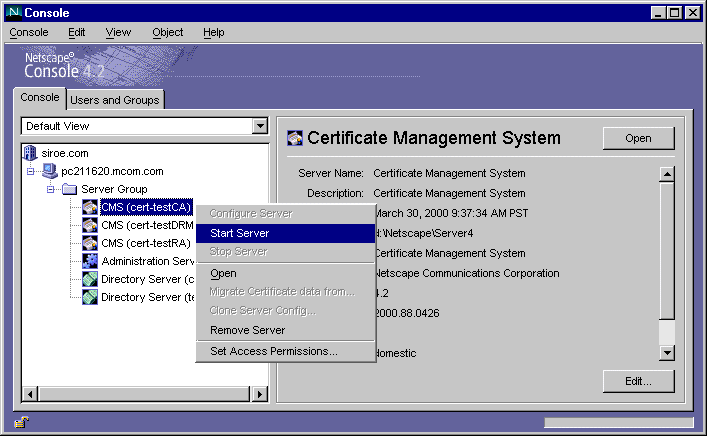
Task: Click the Administration Server icon
Action: [x=90, y=261]
